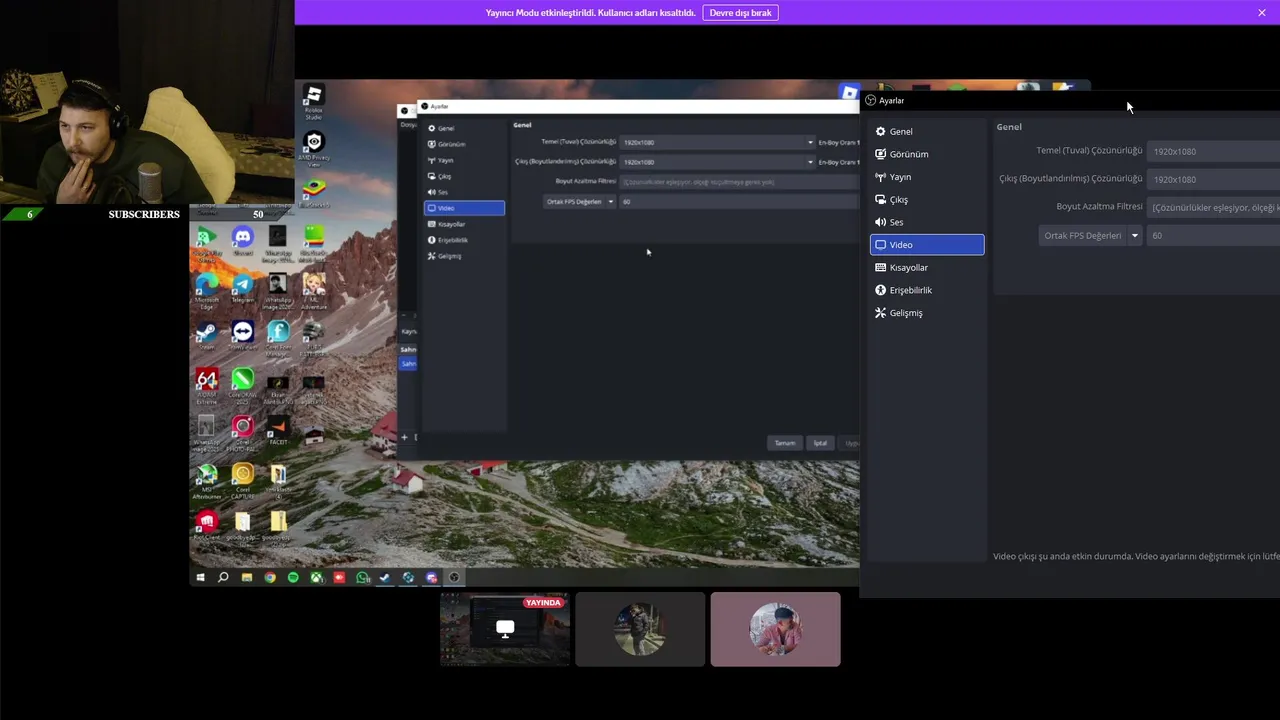Open Temel (Tuval) Çözünürlüğü combo in large window
1280x720 pixels.
(1213, 151)
